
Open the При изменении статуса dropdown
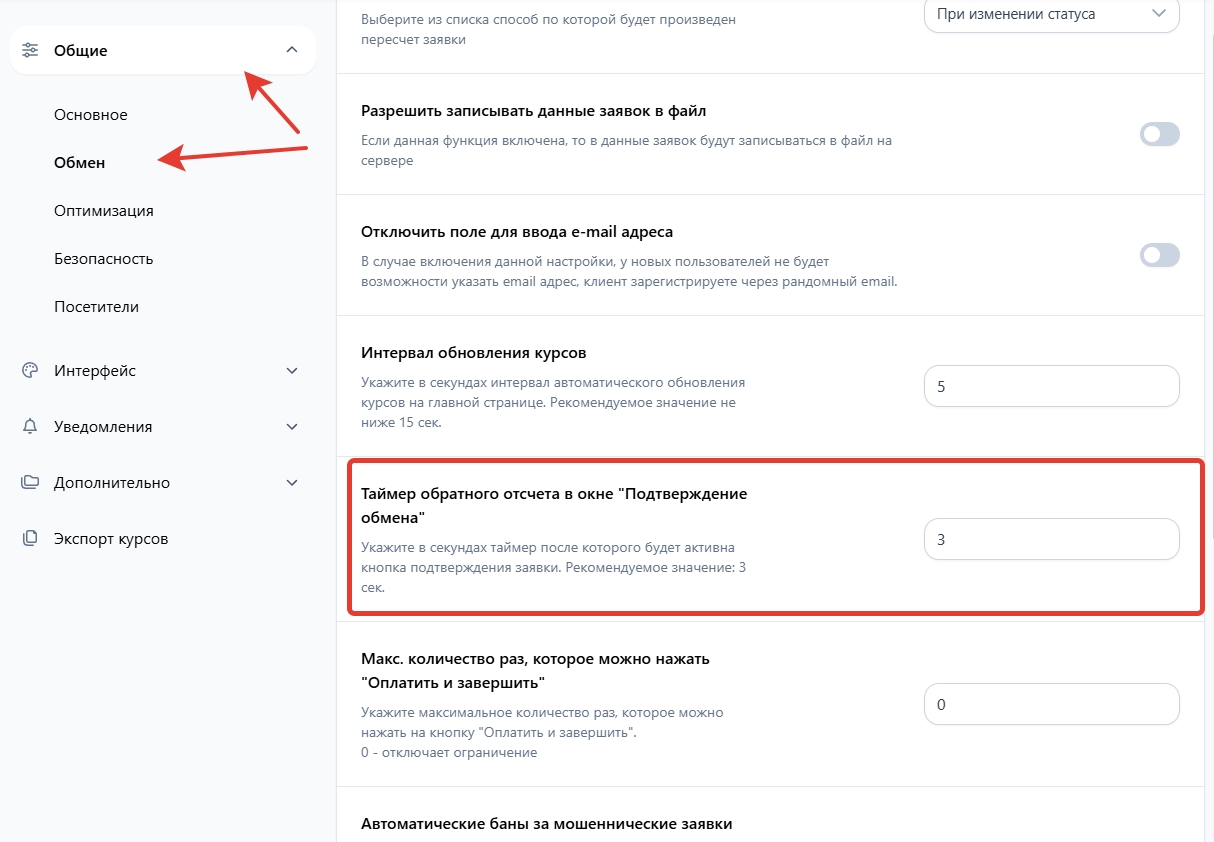(x=1051, y=14)
